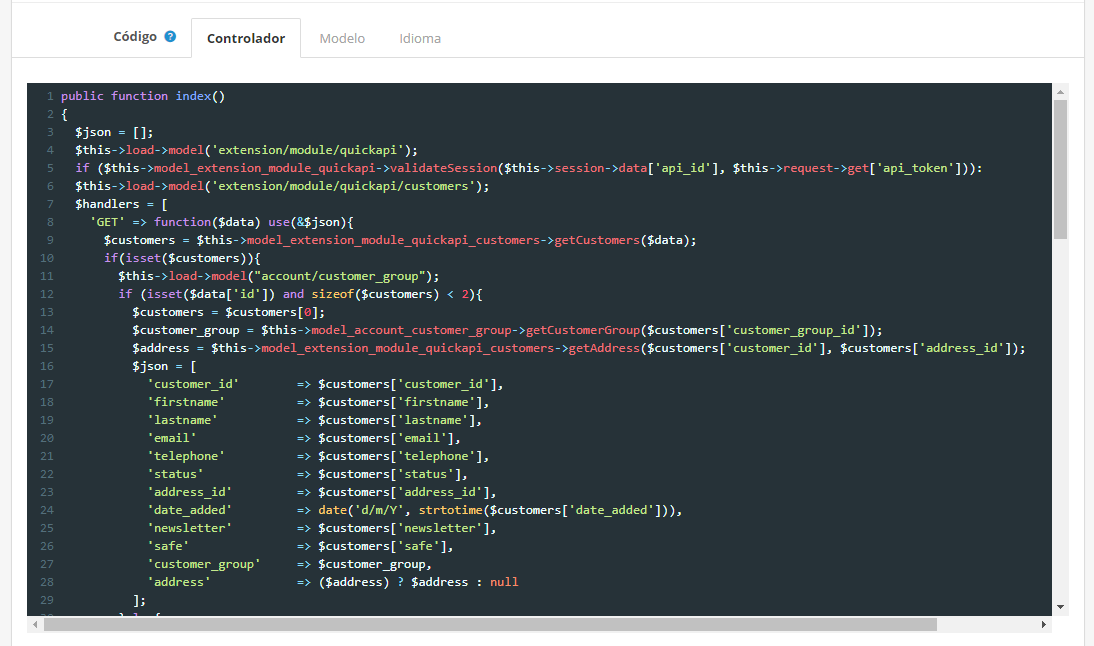Click line number 1 in the gutter
The height and width of the screenshot is (646, 1094).
49,95
